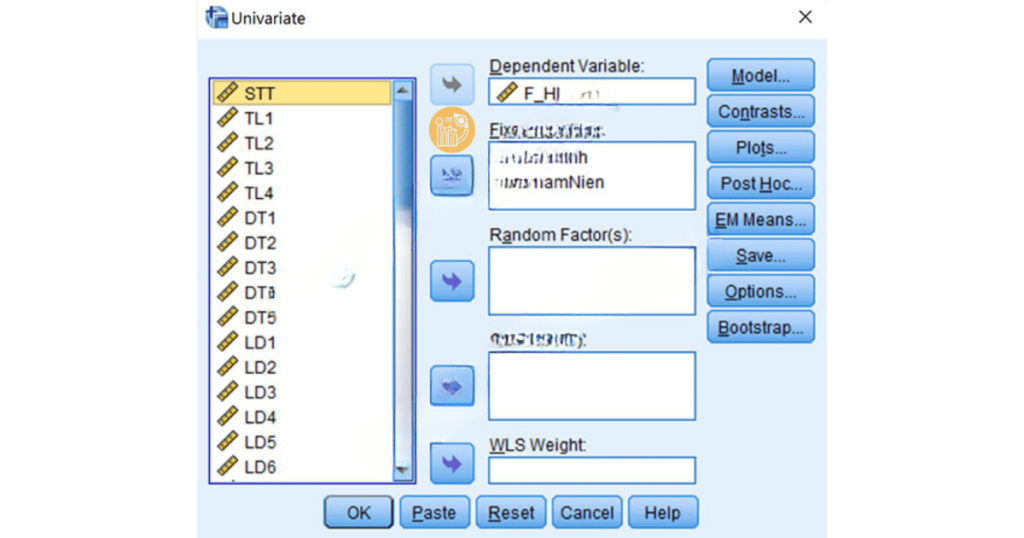Click arrow button beside Fixed Factor(s) box
The width and height of the screenshot is (1024, 538).
pyautogui.click(x=451, y=175)
